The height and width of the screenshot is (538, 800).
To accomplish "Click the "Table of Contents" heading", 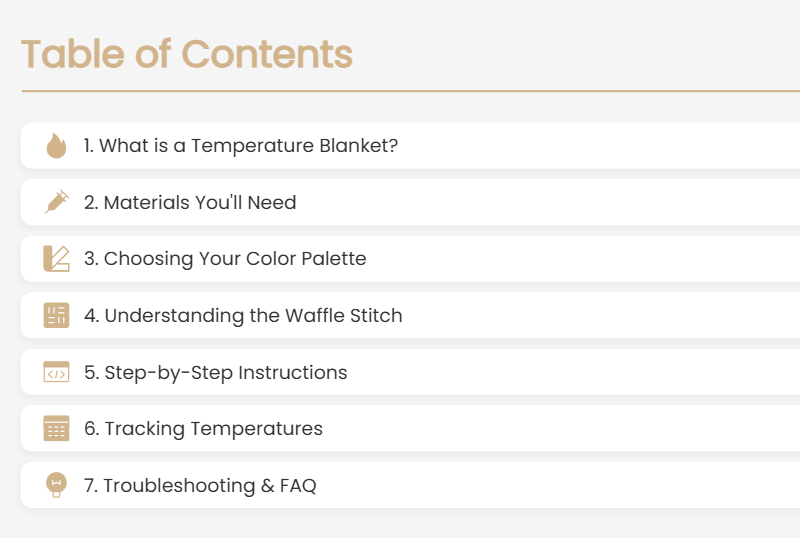I will click(187, 54).
